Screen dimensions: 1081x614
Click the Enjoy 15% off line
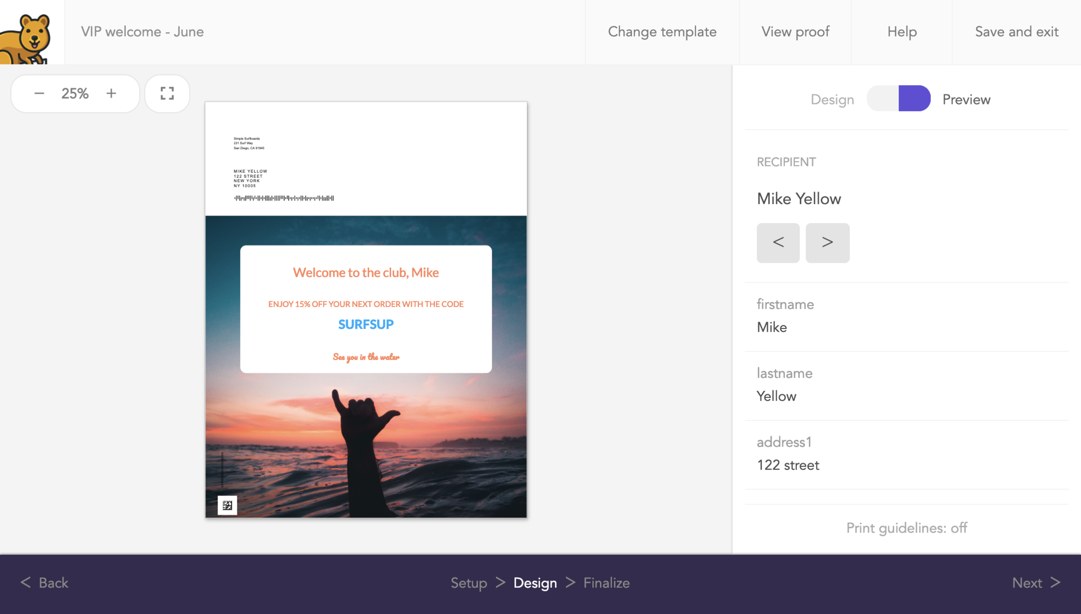(x=366, y=304)
